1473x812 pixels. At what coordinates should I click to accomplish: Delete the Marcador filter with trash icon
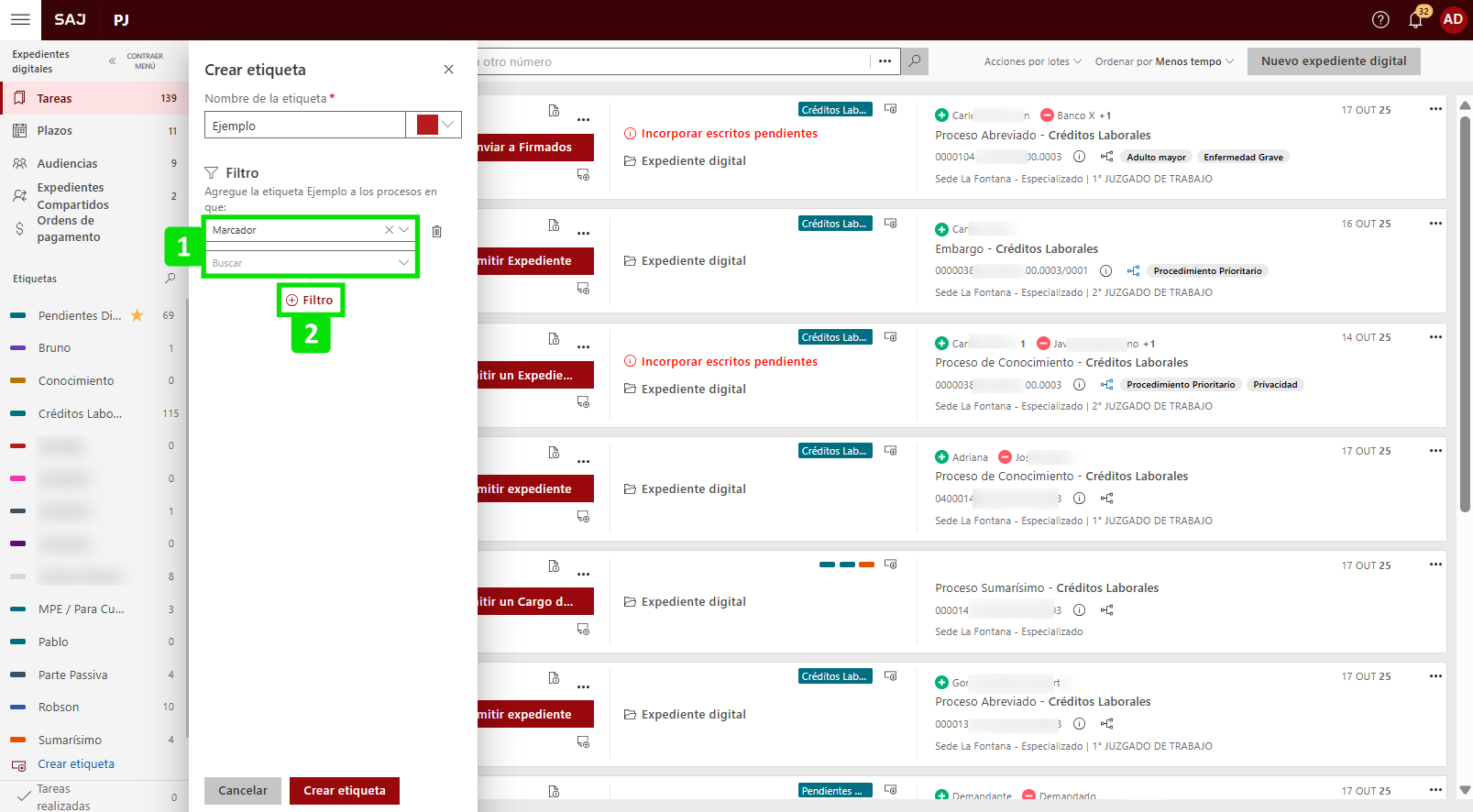pyautogui.click(x=437, y=231)
